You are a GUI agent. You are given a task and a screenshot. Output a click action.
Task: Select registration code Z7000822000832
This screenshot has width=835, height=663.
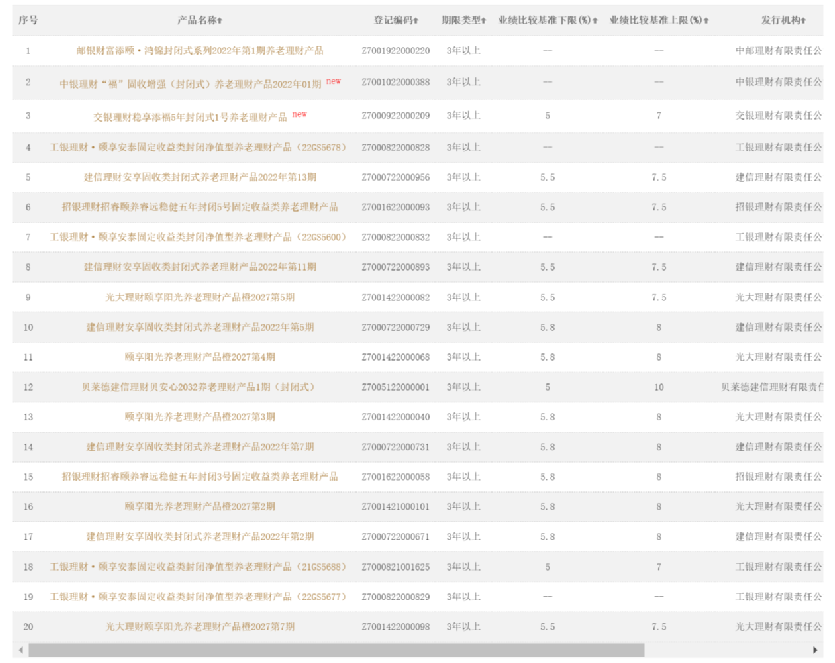(x=396, y=237)
